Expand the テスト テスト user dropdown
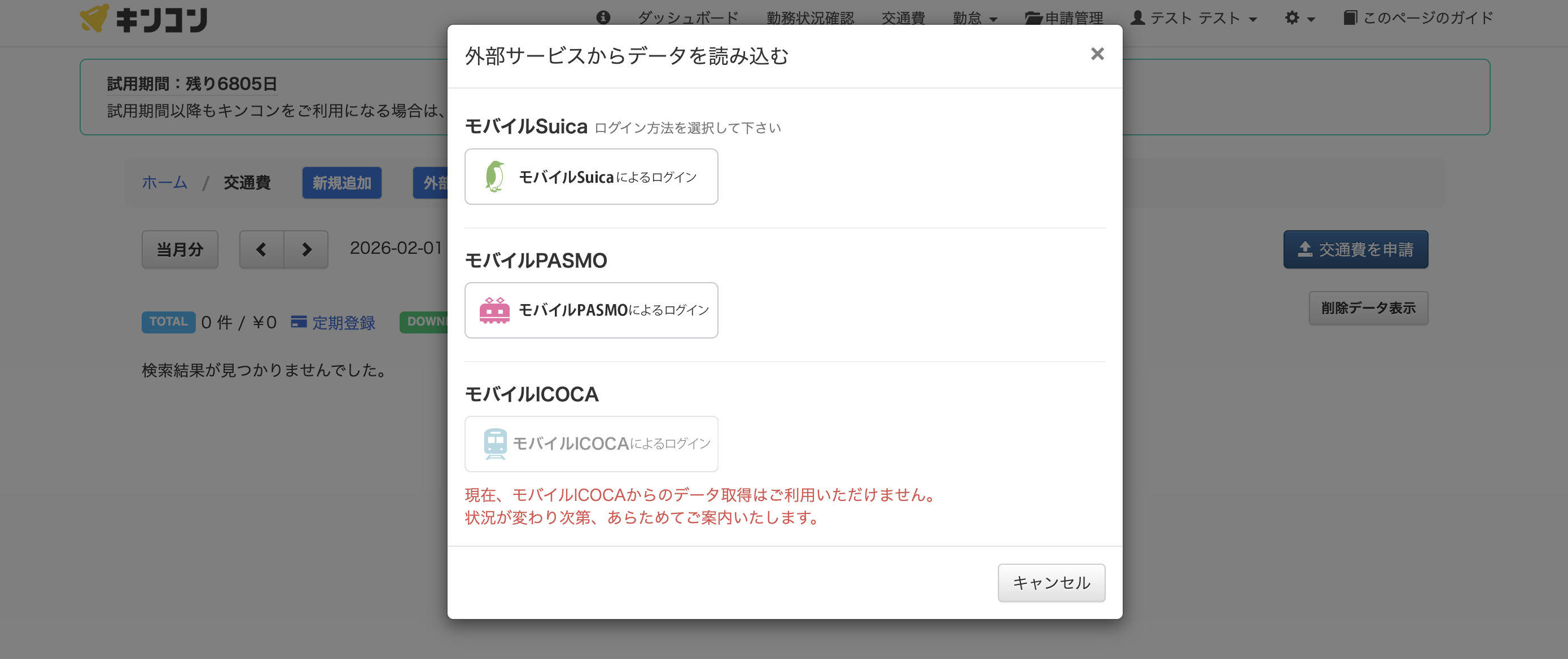The height and width of the screenshot is (659, 1568). (x=1194, y=17)
